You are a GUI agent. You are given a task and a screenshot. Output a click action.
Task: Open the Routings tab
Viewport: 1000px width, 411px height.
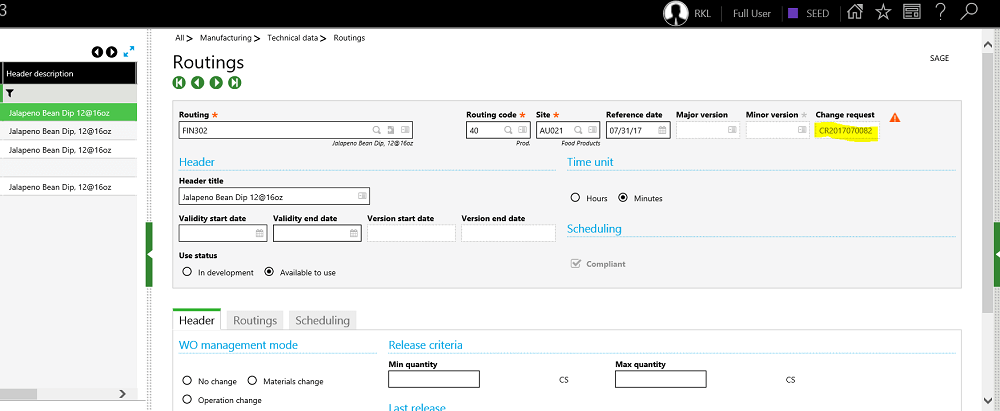click(x=254, y=321)
